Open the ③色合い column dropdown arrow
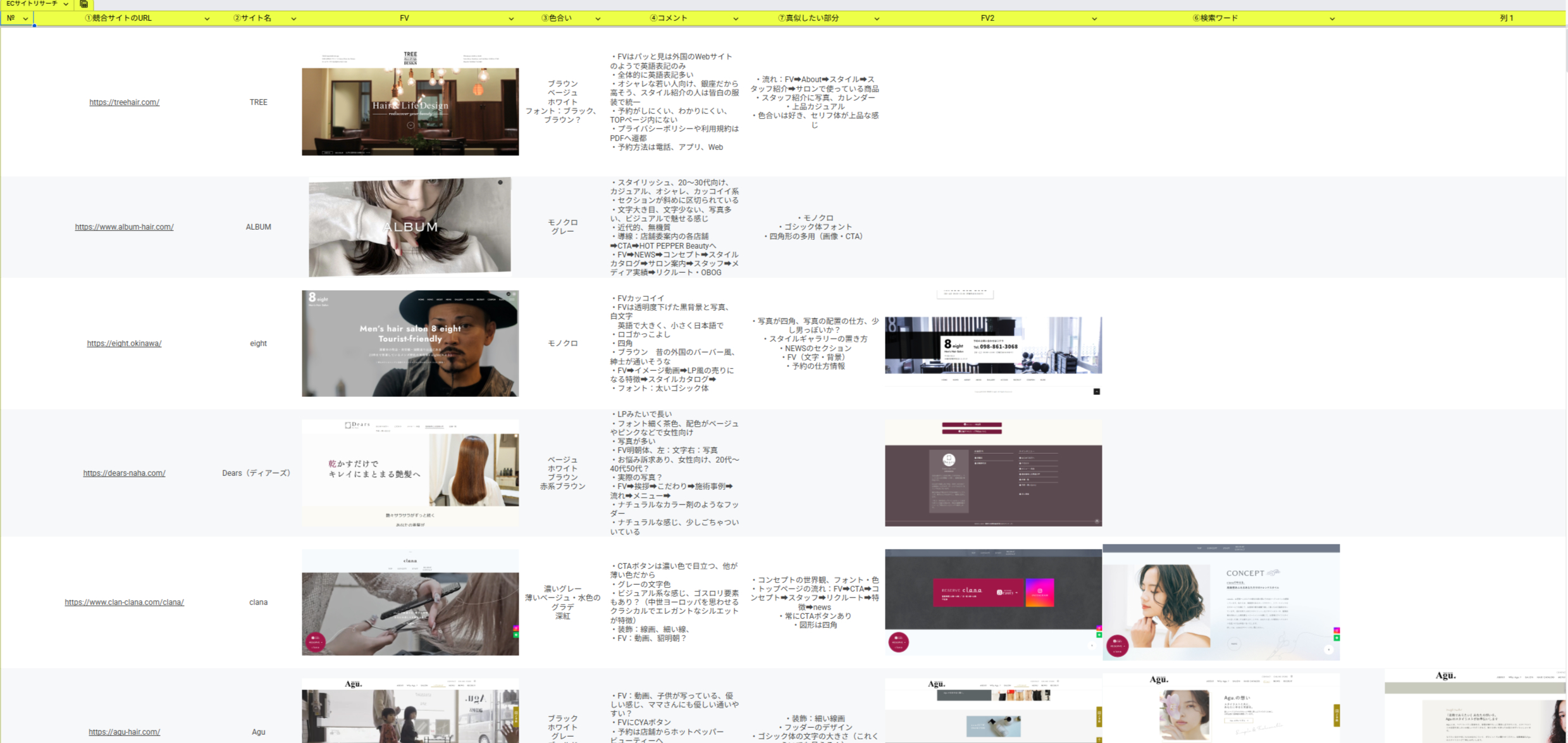The height and width of the screenshot is (743, 1568). pos(598,18)
